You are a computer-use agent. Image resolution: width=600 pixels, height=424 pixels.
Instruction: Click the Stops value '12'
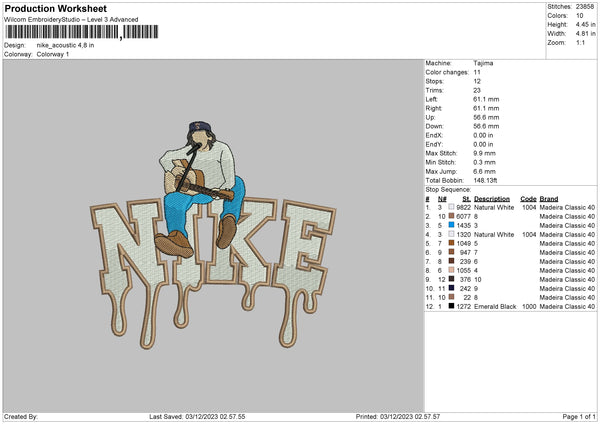(477, 81)
